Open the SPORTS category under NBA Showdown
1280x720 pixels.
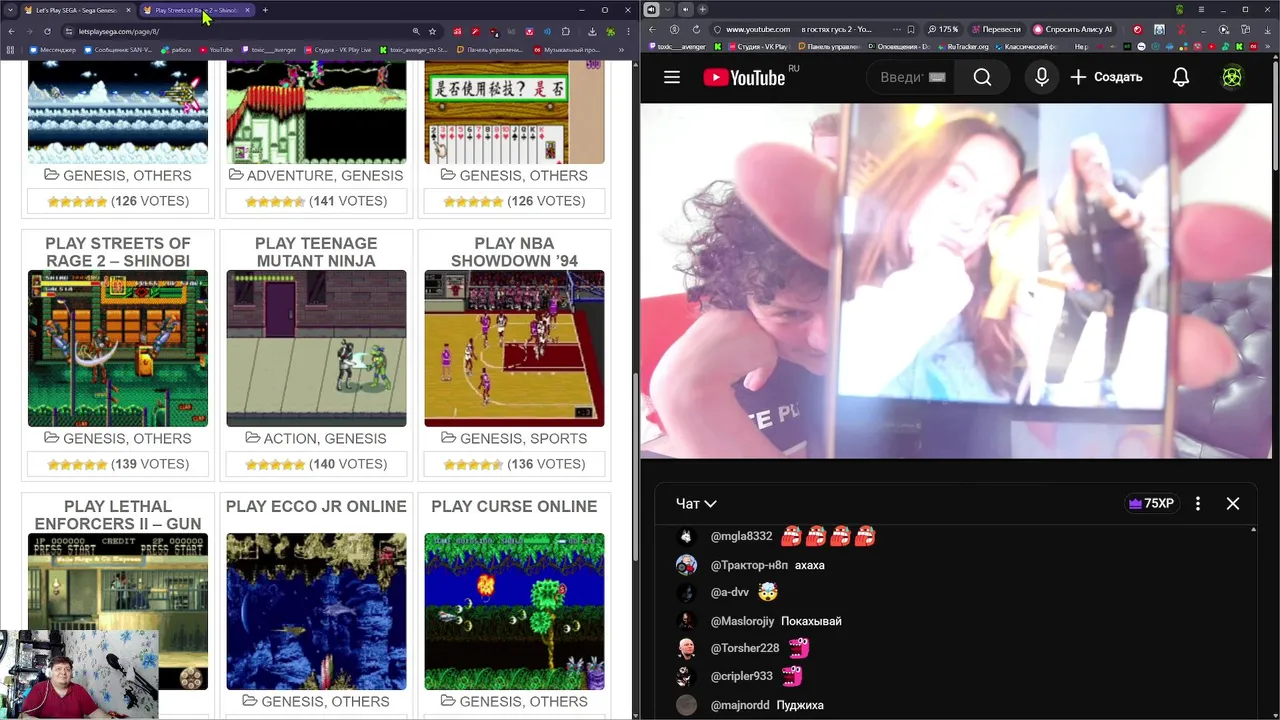(558, 438)
